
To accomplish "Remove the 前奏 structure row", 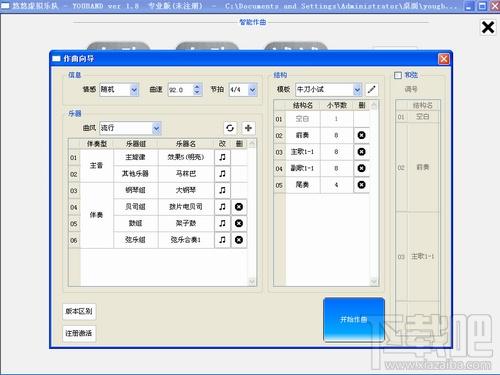I will (x=361, y=135).
